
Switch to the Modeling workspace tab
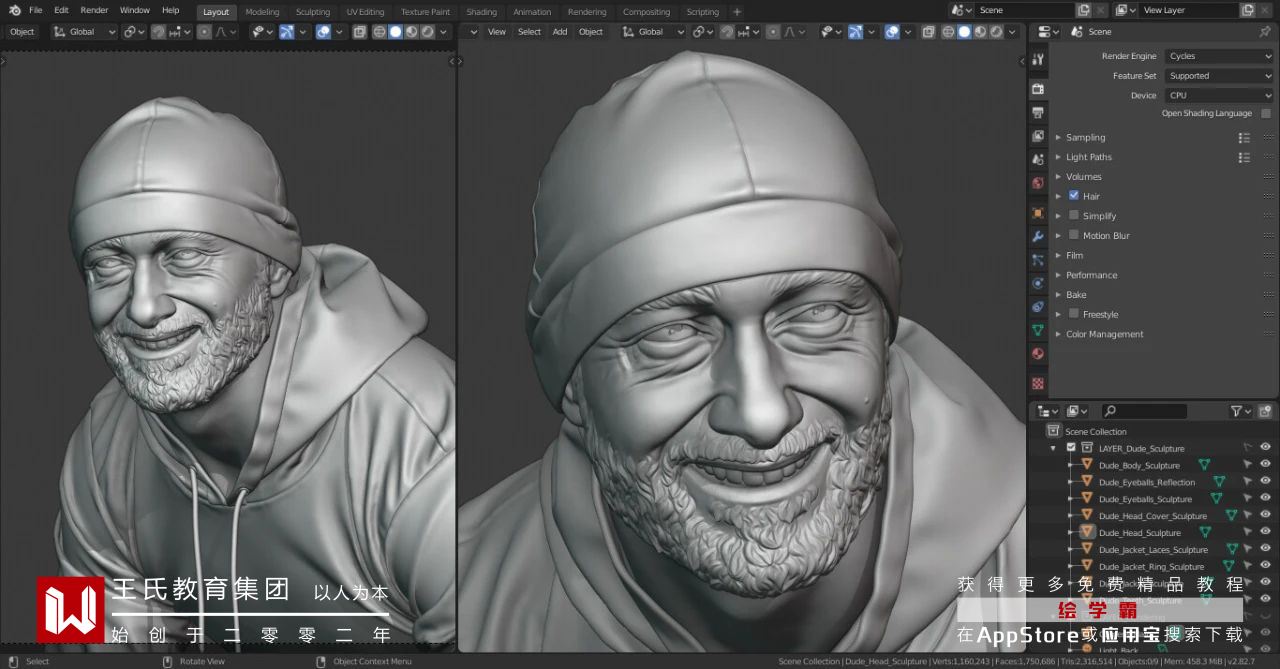[262, 12]
